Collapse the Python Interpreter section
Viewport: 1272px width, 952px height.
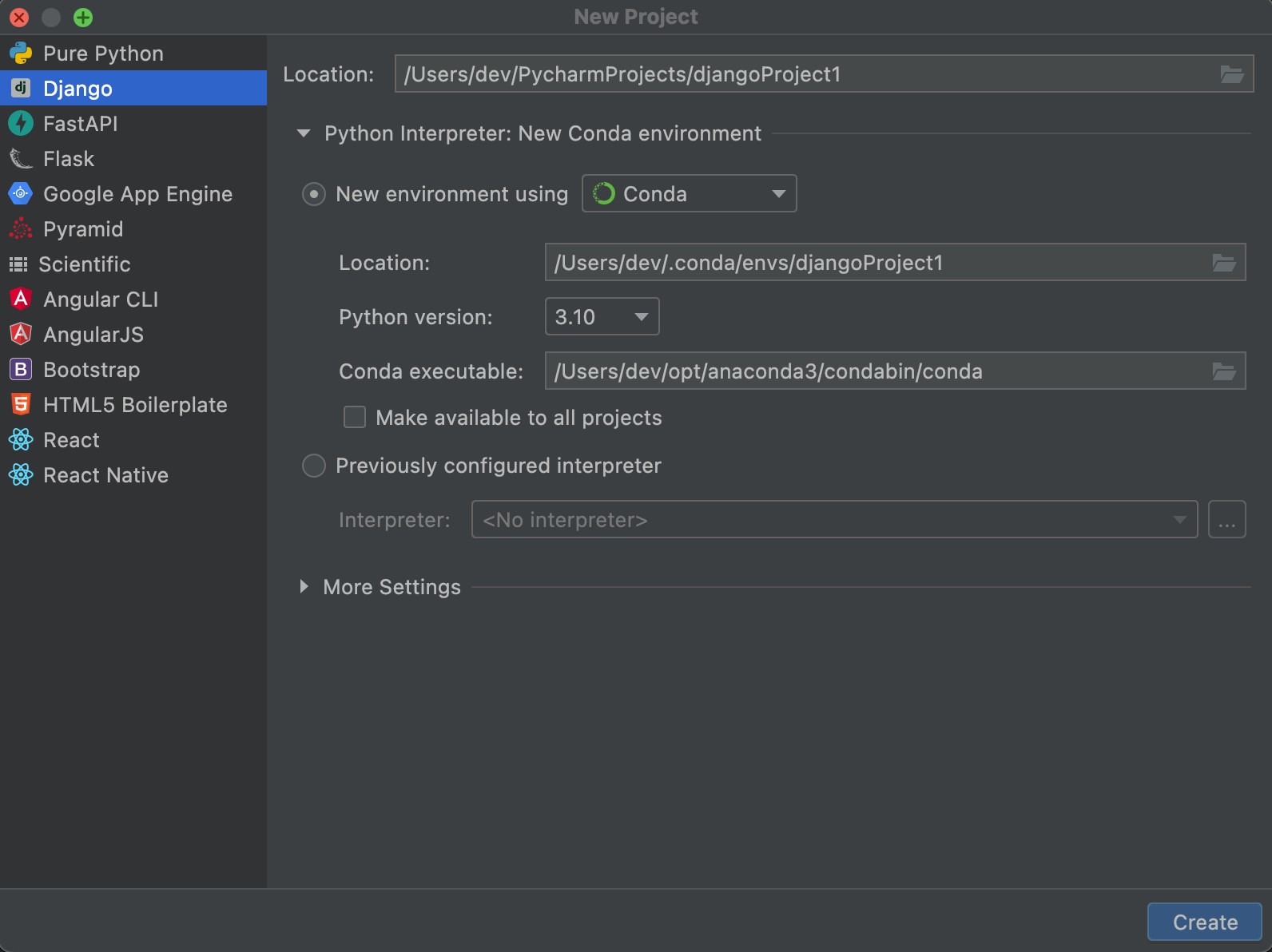pos(304,133)
